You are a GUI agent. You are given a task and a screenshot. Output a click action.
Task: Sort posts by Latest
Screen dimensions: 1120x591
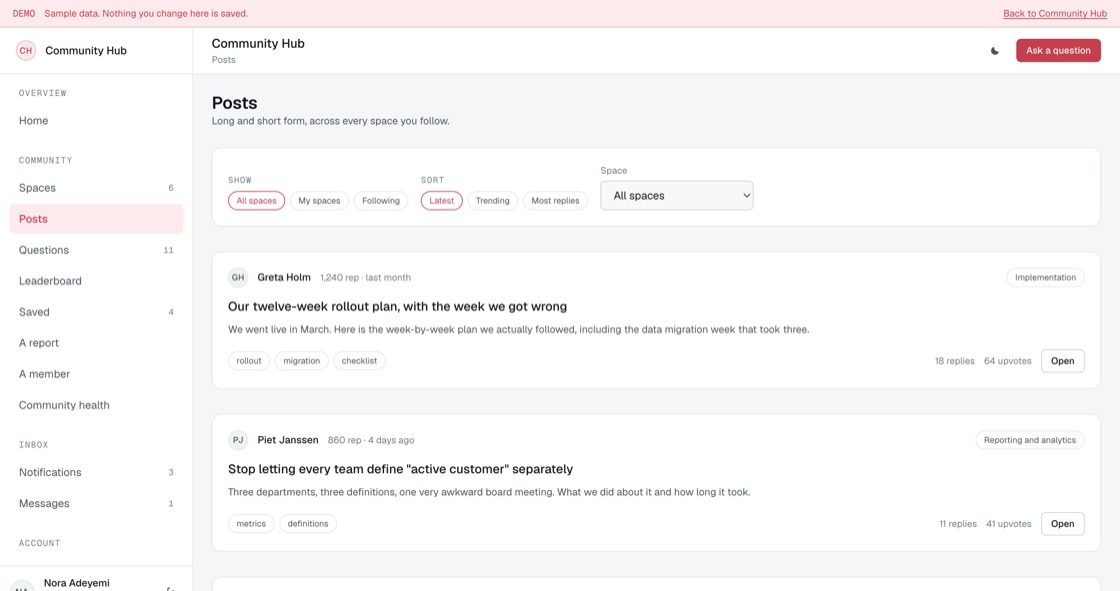click(441, 201)
